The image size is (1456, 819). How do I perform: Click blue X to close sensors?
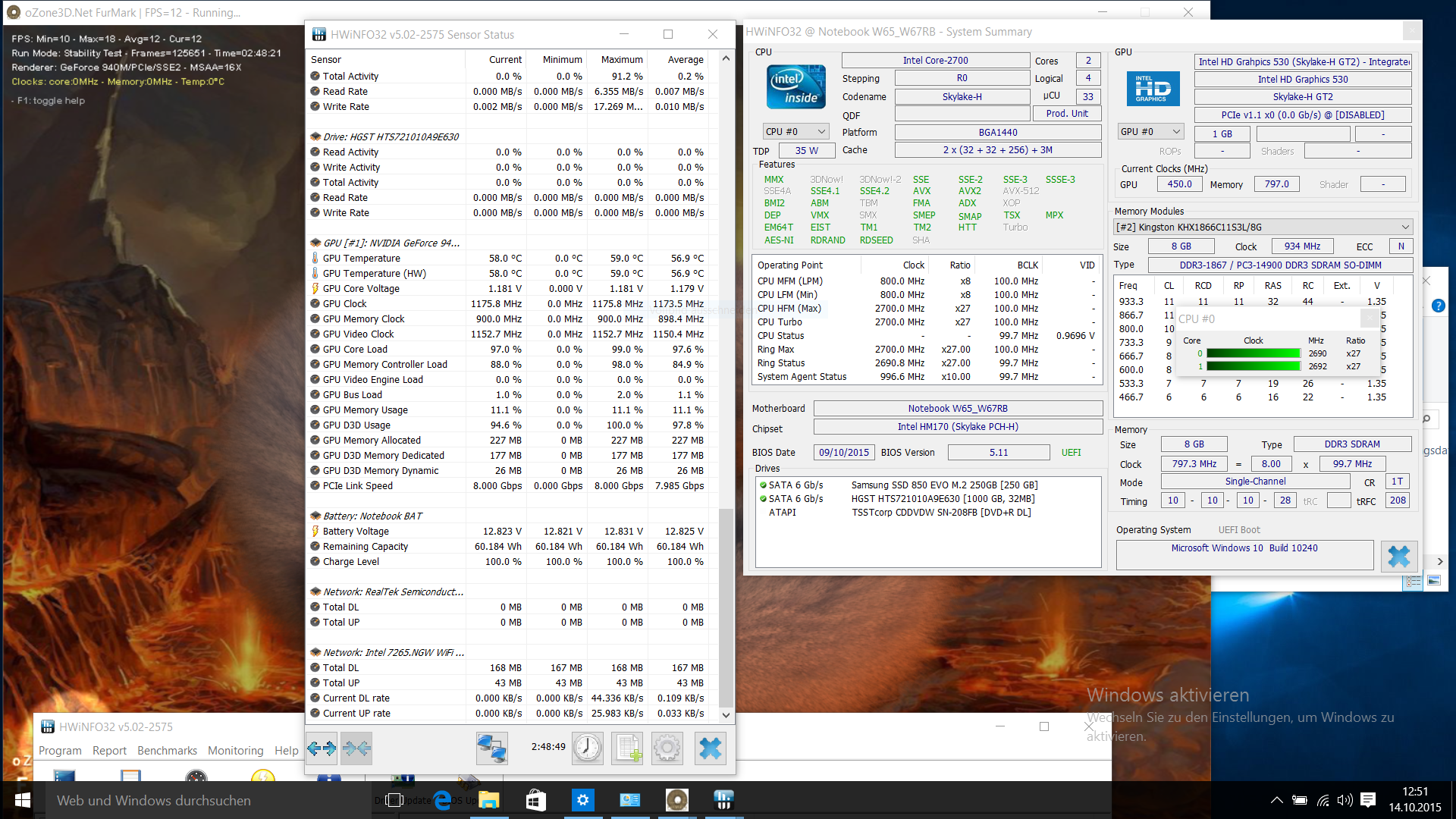[x=710, y=748]
